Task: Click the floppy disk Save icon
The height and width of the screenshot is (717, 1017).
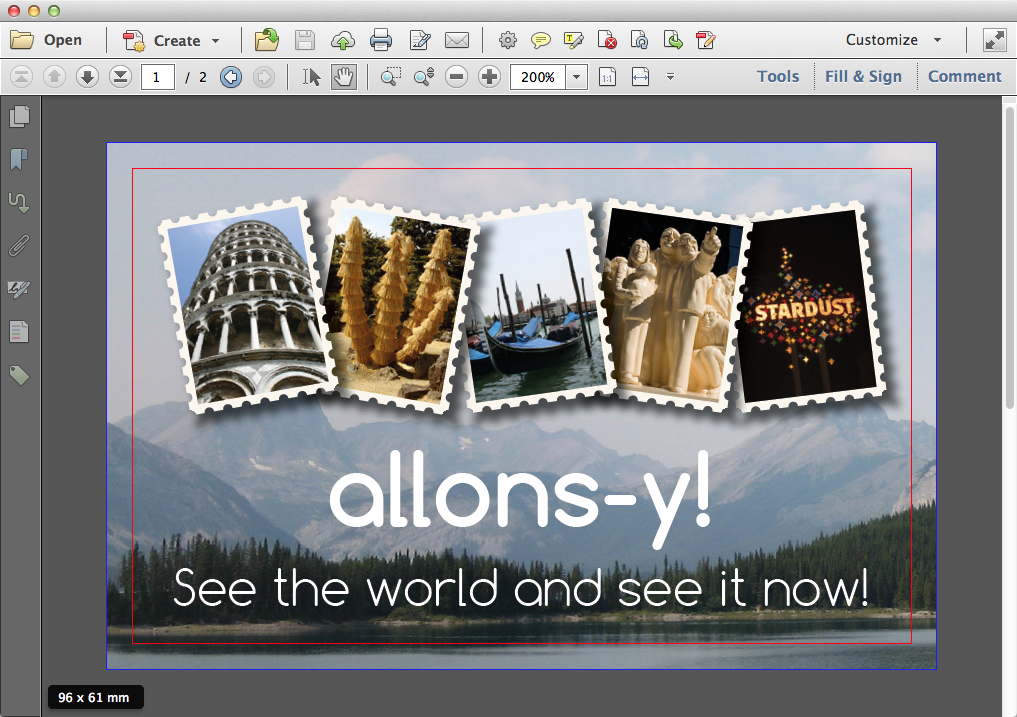Action: click(305, 40)
